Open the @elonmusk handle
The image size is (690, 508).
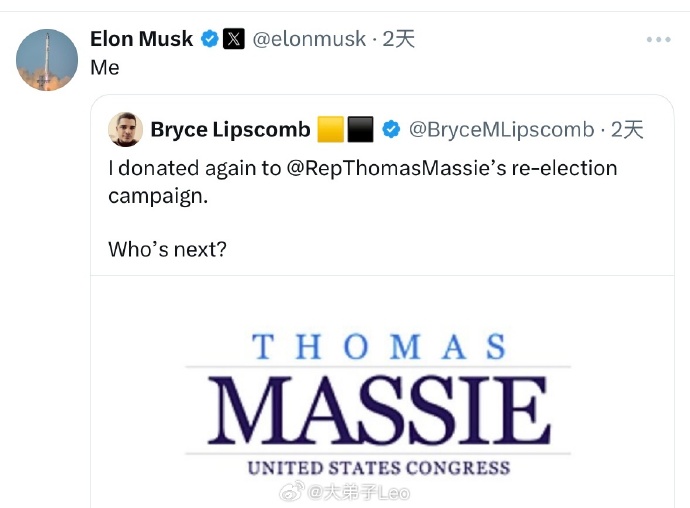coord(309,39)
